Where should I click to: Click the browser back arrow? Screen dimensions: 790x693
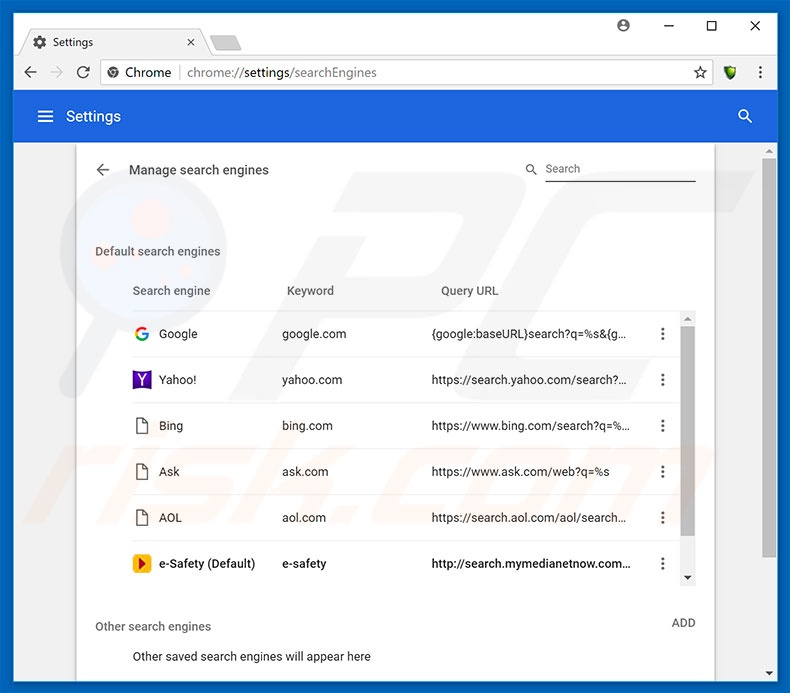coord(31,73)
